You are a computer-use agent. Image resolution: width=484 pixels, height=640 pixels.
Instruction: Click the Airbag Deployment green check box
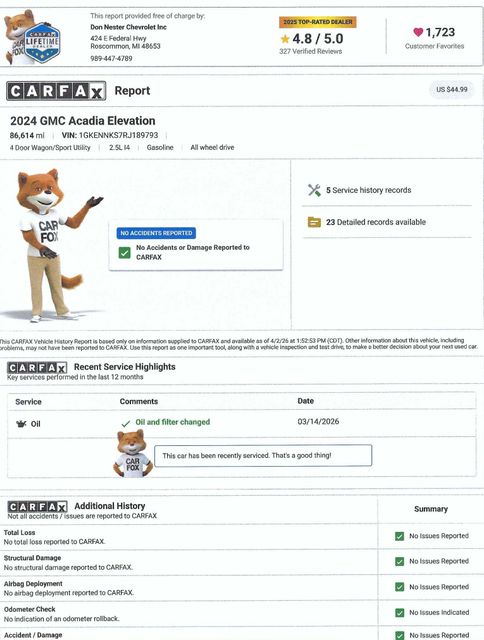[x=400, y=587]
